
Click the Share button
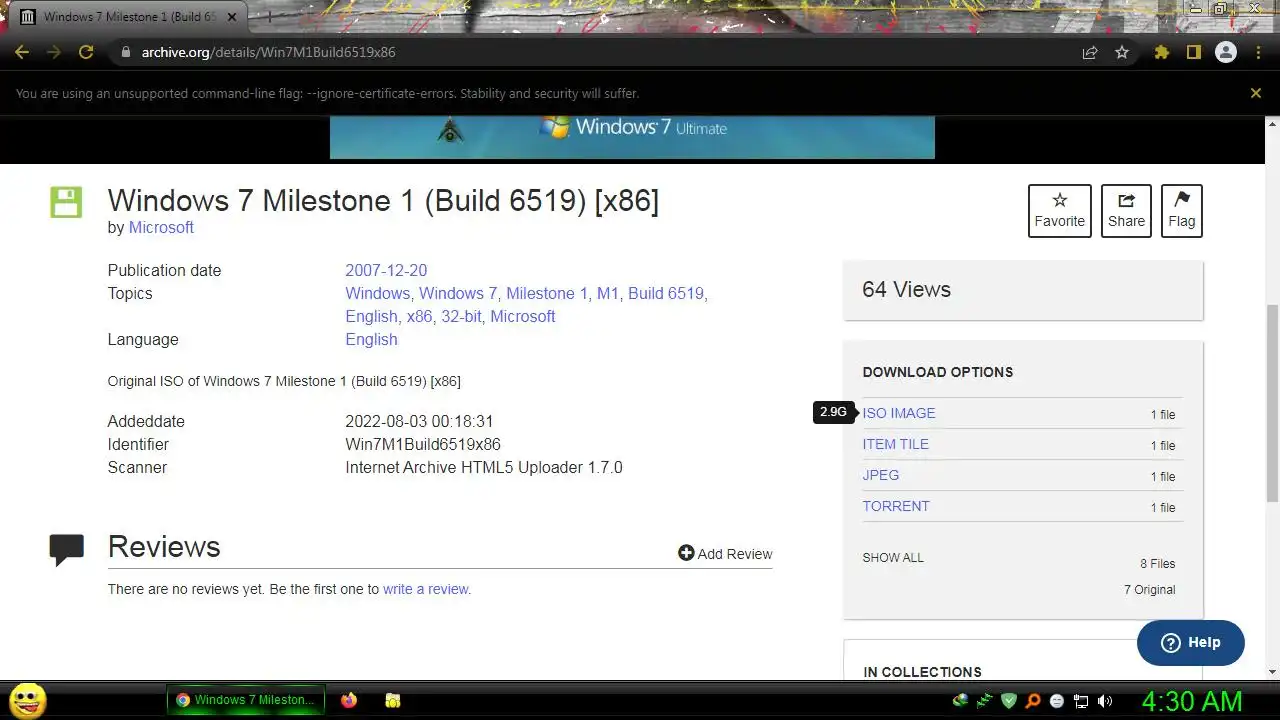[1126, 211]
